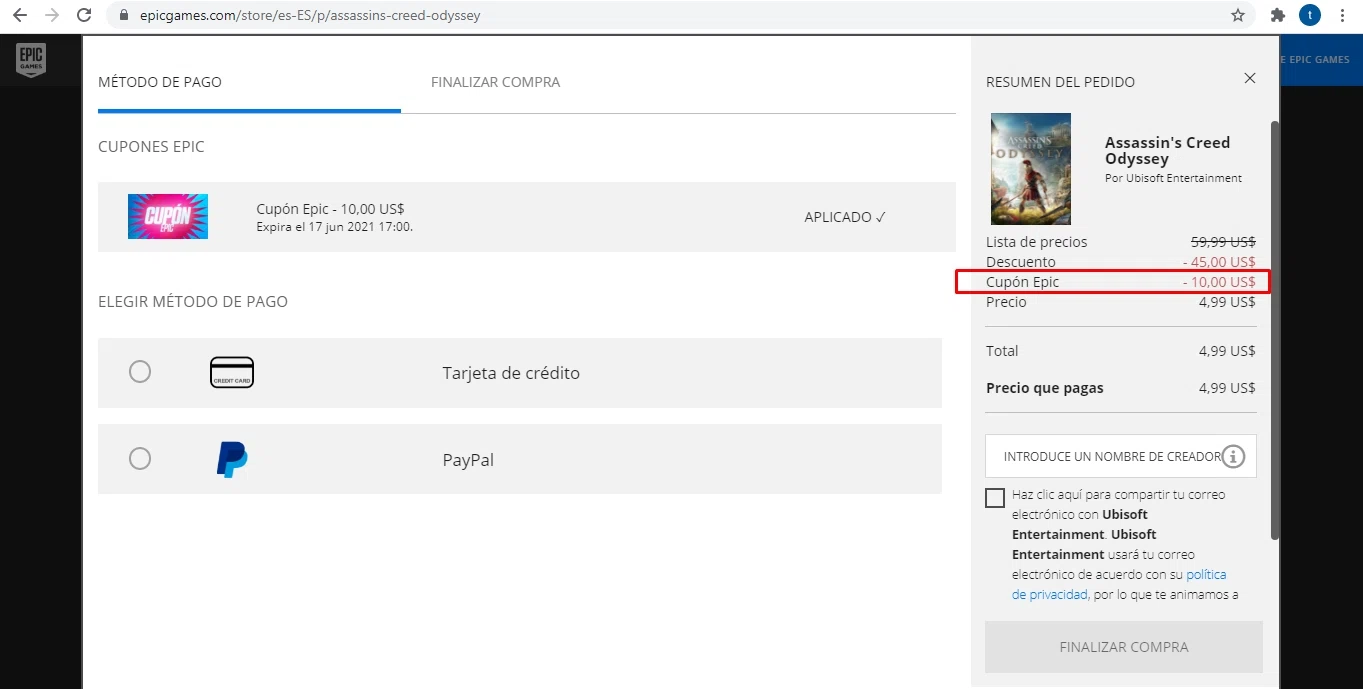Image resolution: width=1363 pixels, height=689 pixels.
Task: Reload the page with the refresh icon
Action: point(84,16)
